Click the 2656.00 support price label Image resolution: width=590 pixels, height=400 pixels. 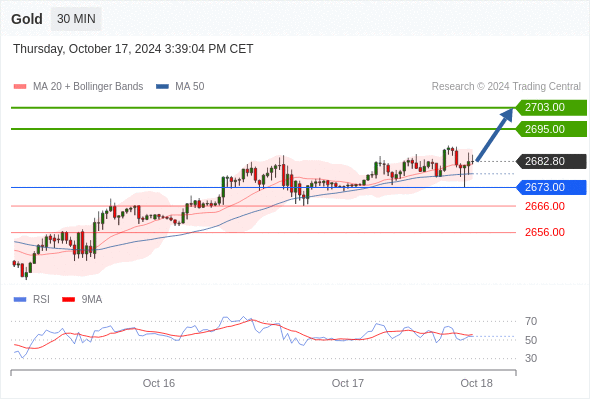[545, 232]
